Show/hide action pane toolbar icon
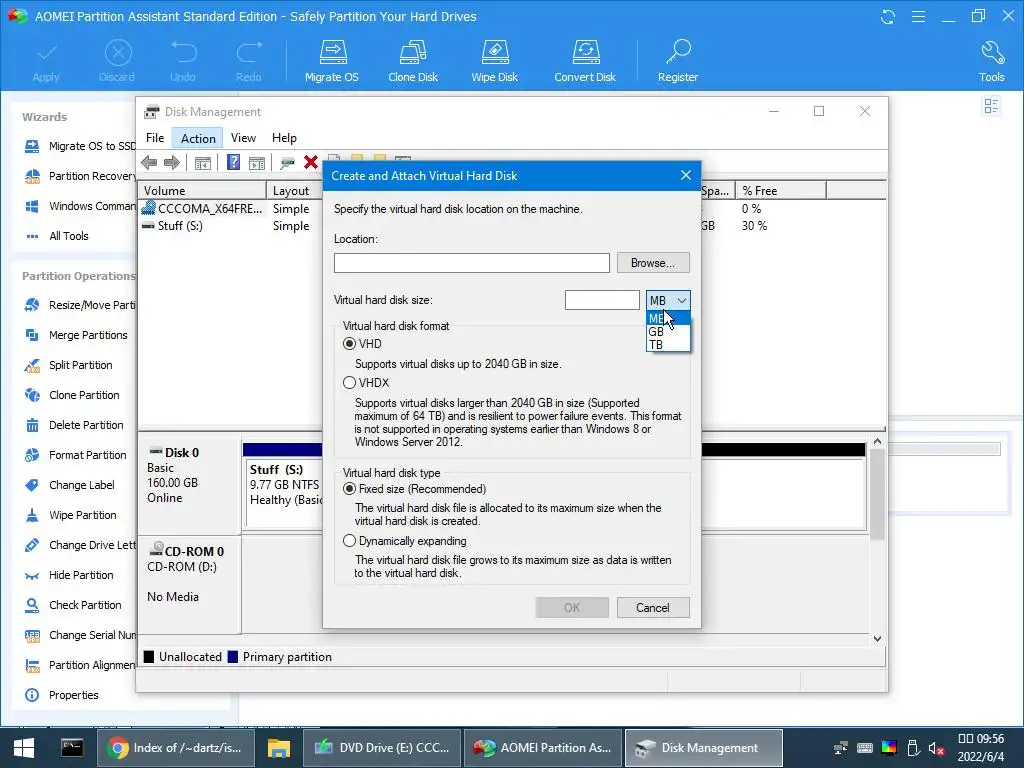 (257, 163)
